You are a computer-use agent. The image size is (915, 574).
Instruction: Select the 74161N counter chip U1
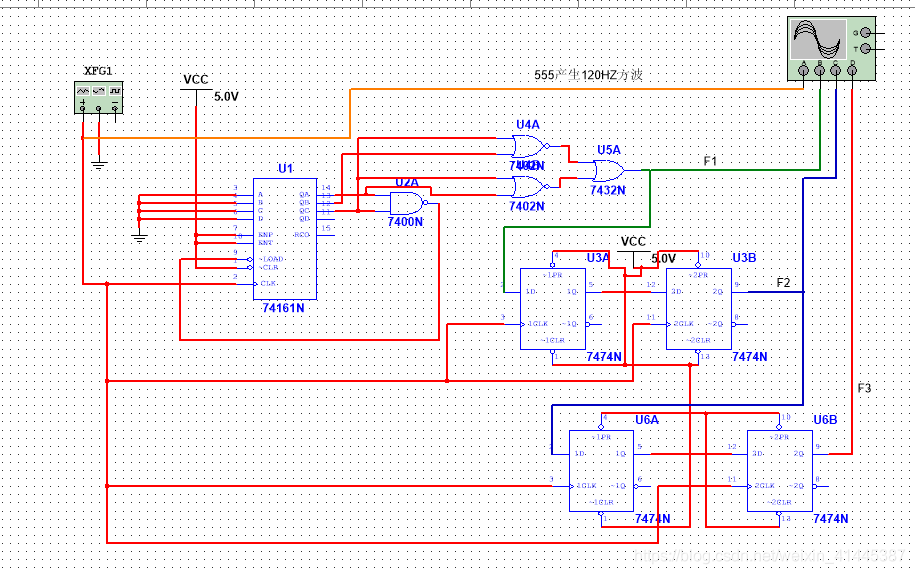[x=285, y=239]
